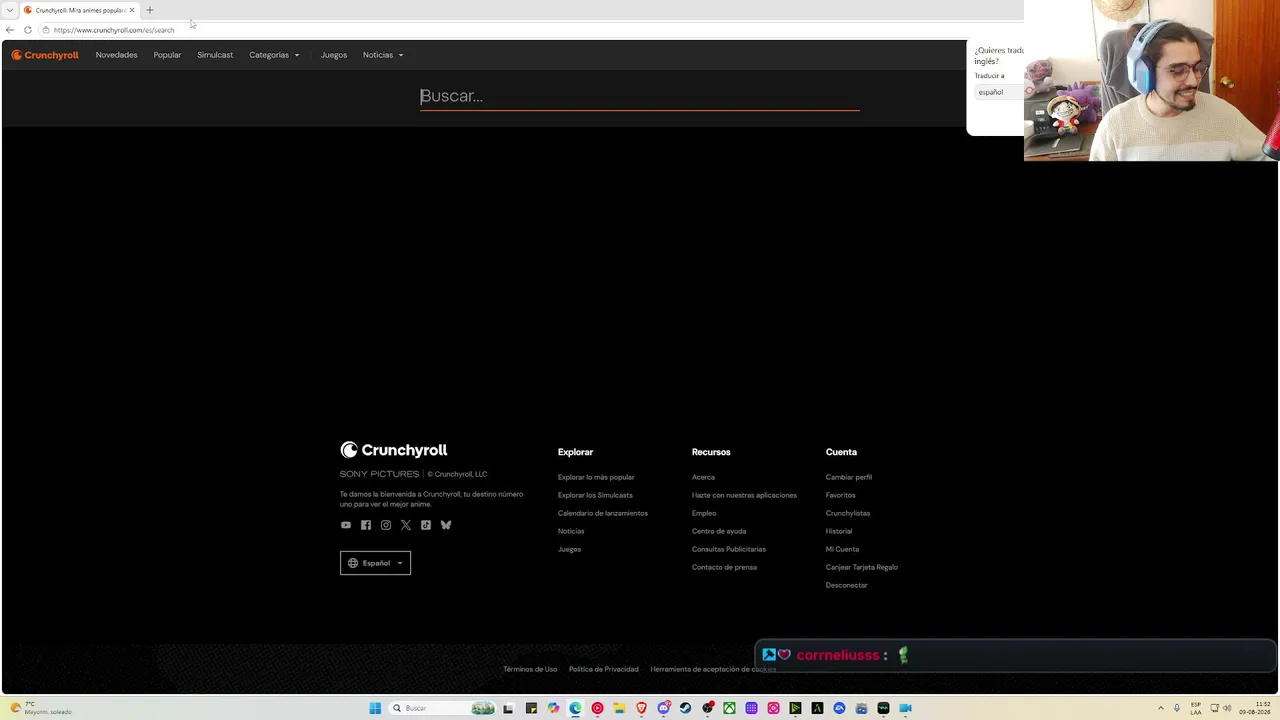Open the Español language selector

click(x=375, y=563)
